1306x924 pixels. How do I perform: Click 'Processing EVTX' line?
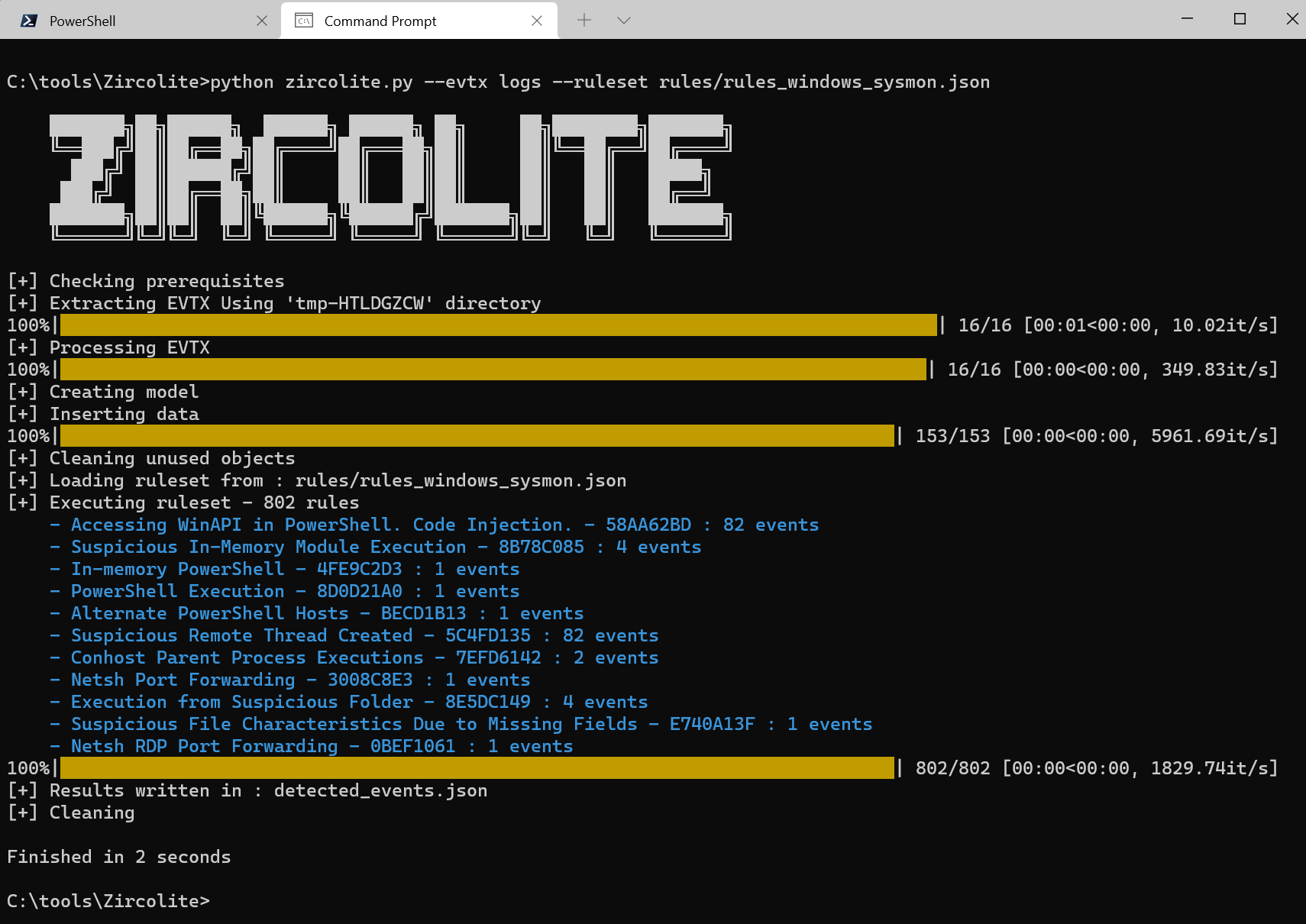pyautogui.click(x=108, y=347)
